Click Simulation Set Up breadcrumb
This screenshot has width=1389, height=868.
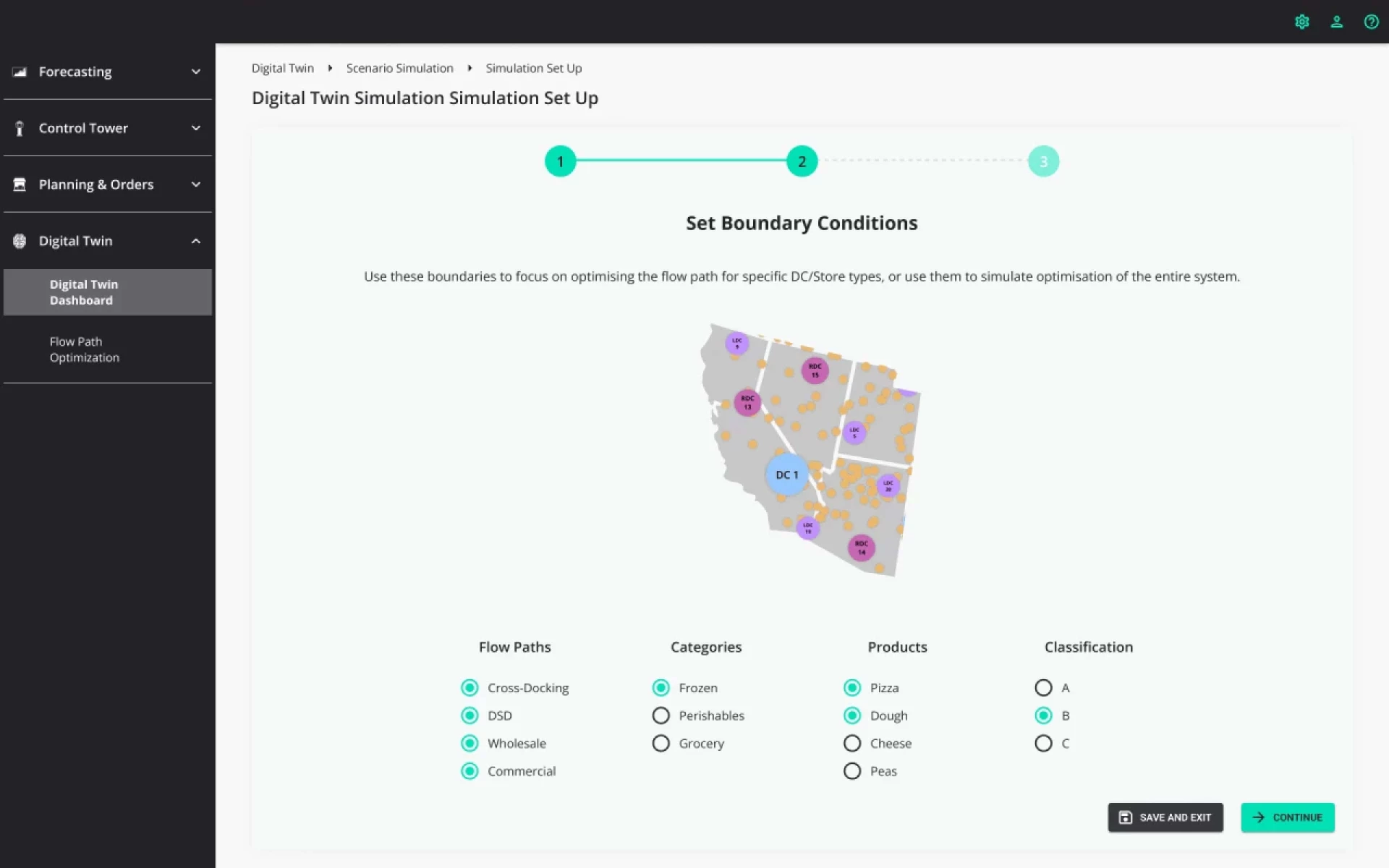click(534, 68)
